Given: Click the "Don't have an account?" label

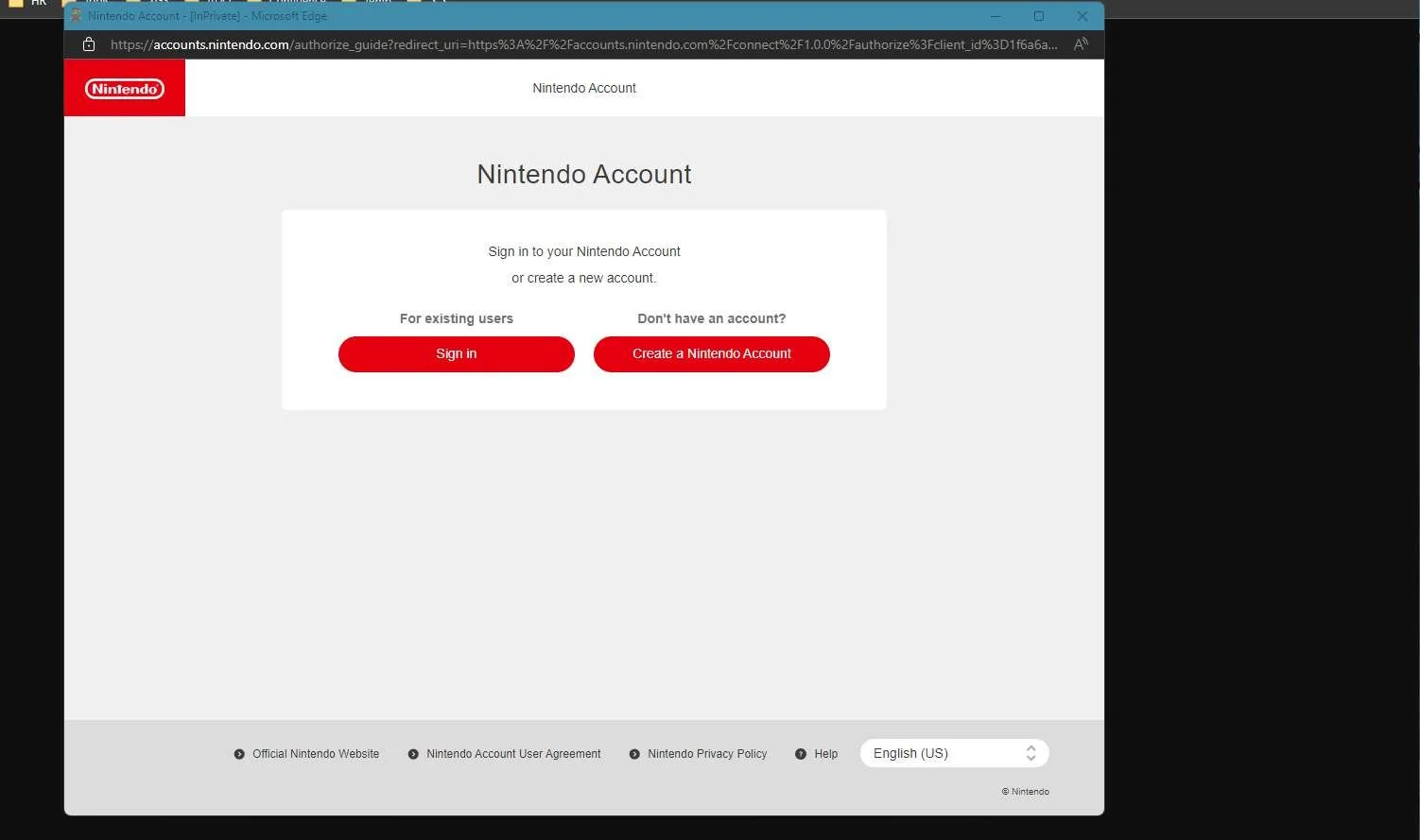Looking at the screenshot, I should (712, 318).
